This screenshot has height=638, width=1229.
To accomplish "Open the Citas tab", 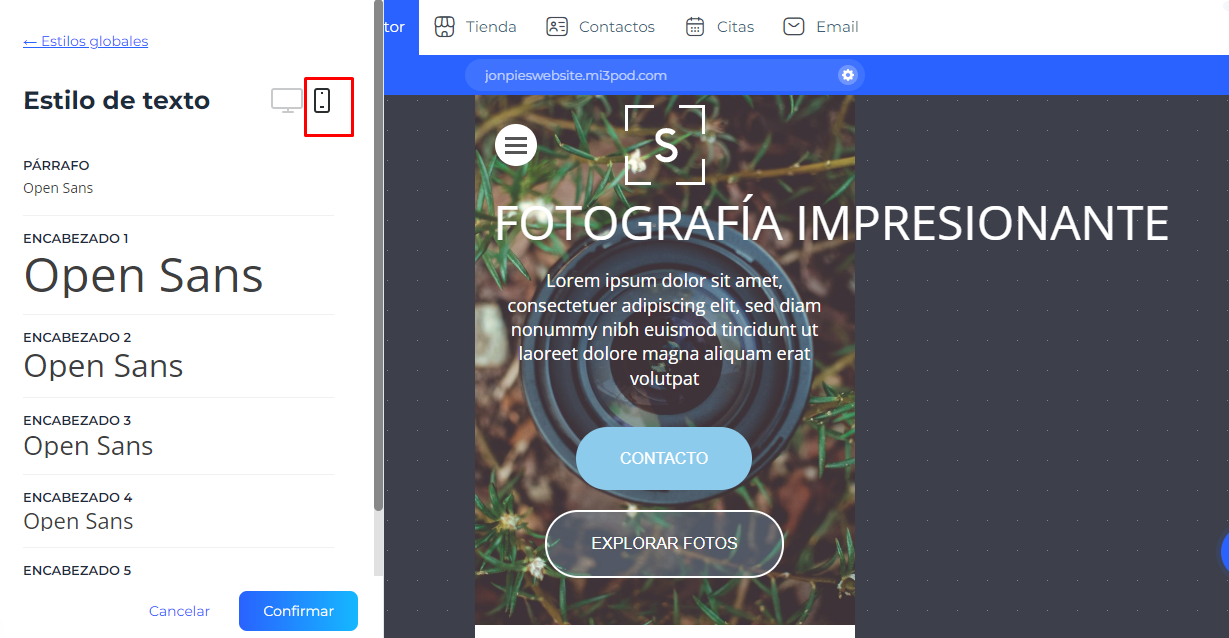I will [x=720, y=27].
